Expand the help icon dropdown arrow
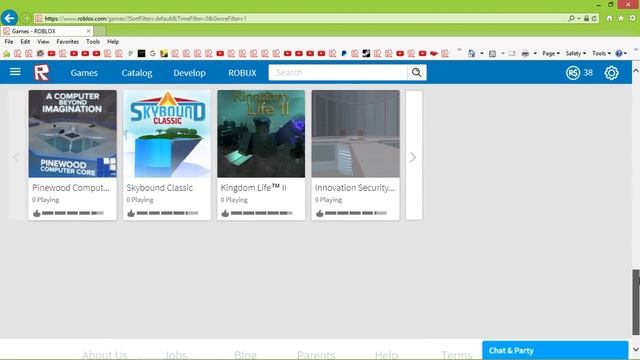The width and height of the screenshot is (640, 360). tap(625, 53)
